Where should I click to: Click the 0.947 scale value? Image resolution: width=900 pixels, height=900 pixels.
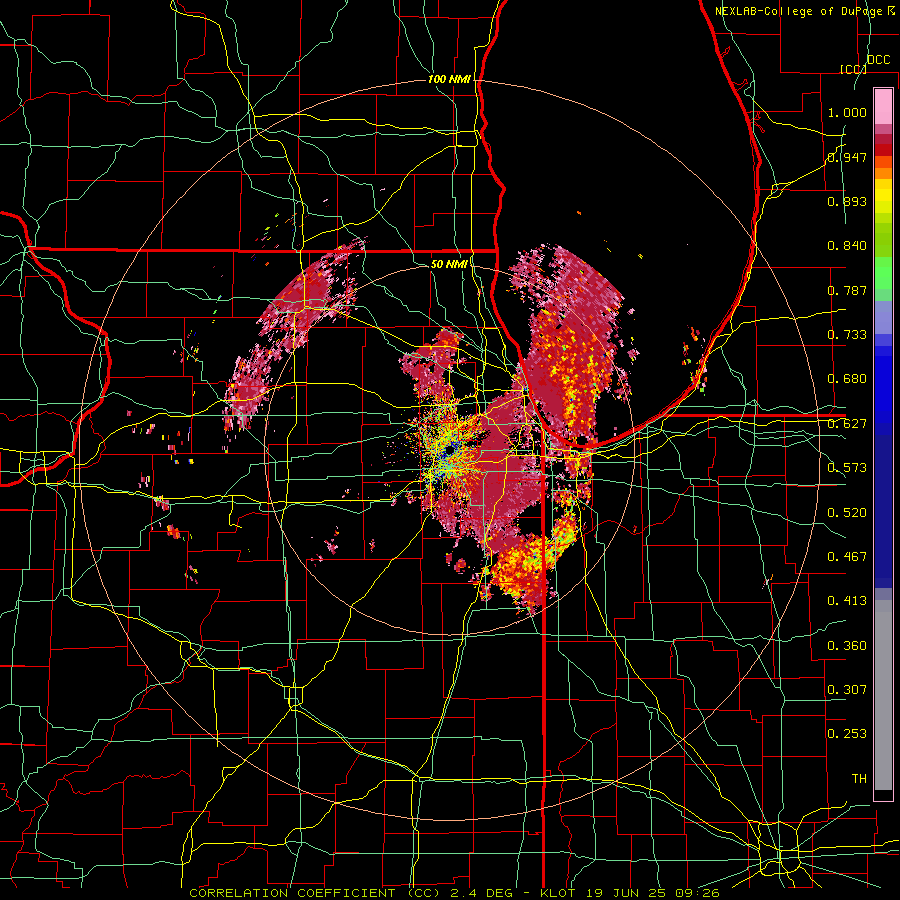click(x=847, y=157)
